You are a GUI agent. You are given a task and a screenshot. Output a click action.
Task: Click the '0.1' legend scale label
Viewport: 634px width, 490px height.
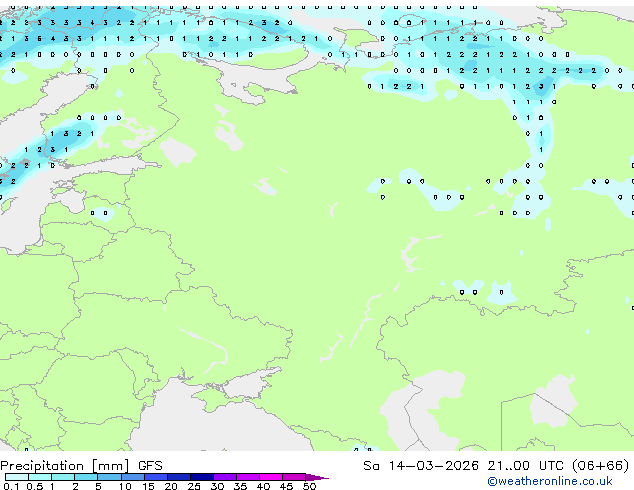(x=11, y=486)
